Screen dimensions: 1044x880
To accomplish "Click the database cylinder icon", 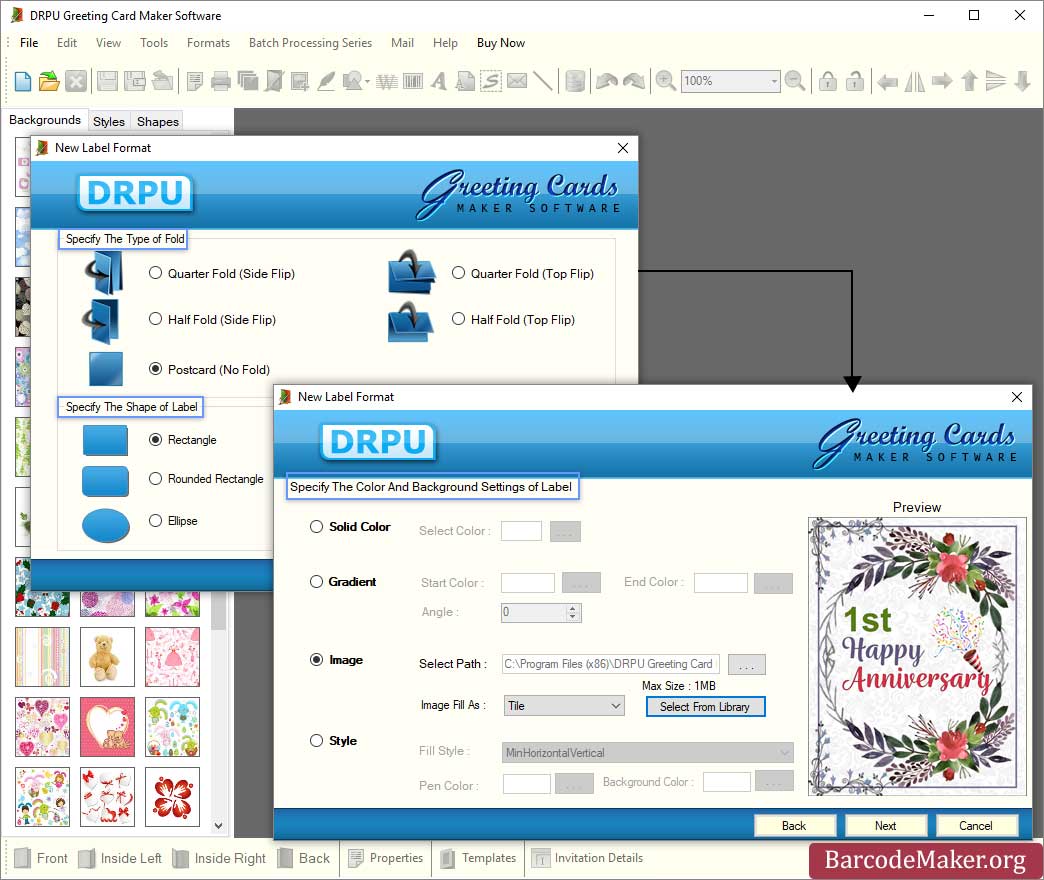I will tap(575, 81).
